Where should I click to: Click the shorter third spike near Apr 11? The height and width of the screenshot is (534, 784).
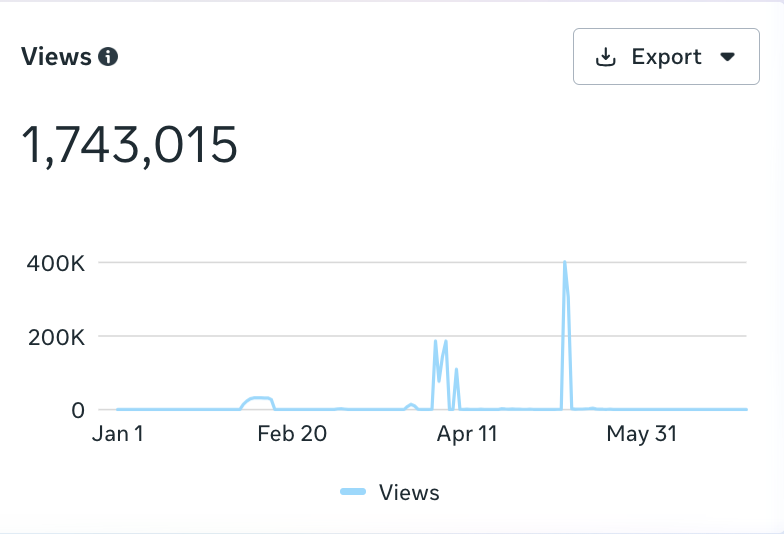[x=457, y=371]
